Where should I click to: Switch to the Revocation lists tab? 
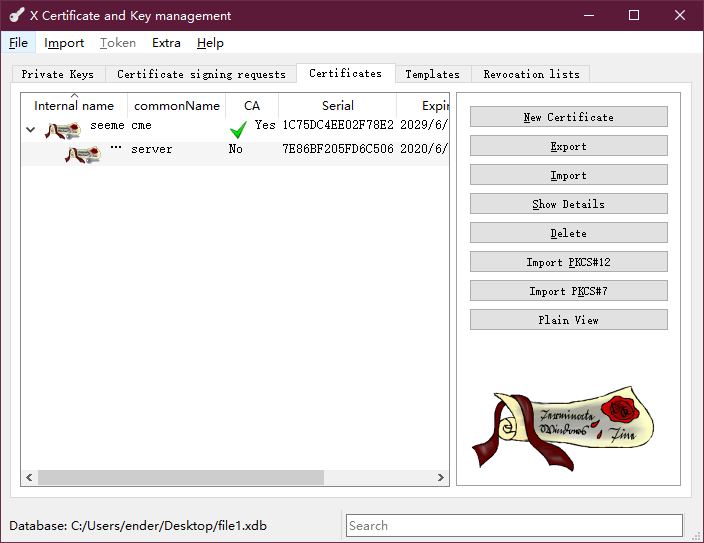pyautogui.click(x=531, y=74)
